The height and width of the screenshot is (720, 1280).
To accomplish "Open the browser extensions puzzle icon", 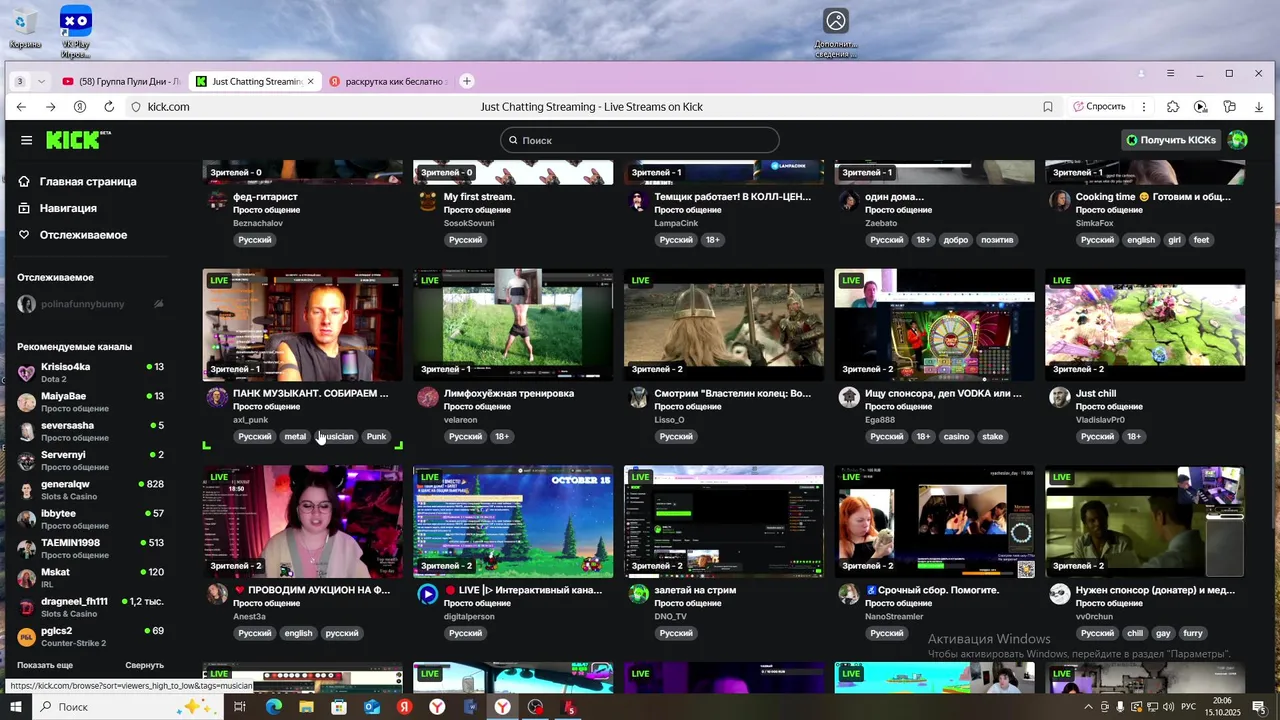I will pos(1173,107).
